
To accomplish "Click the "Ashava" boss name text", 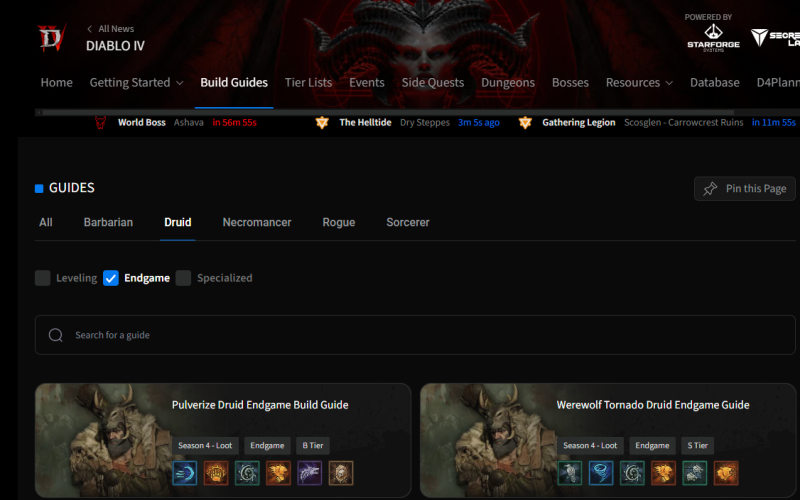I will click(x=188, y=122).
